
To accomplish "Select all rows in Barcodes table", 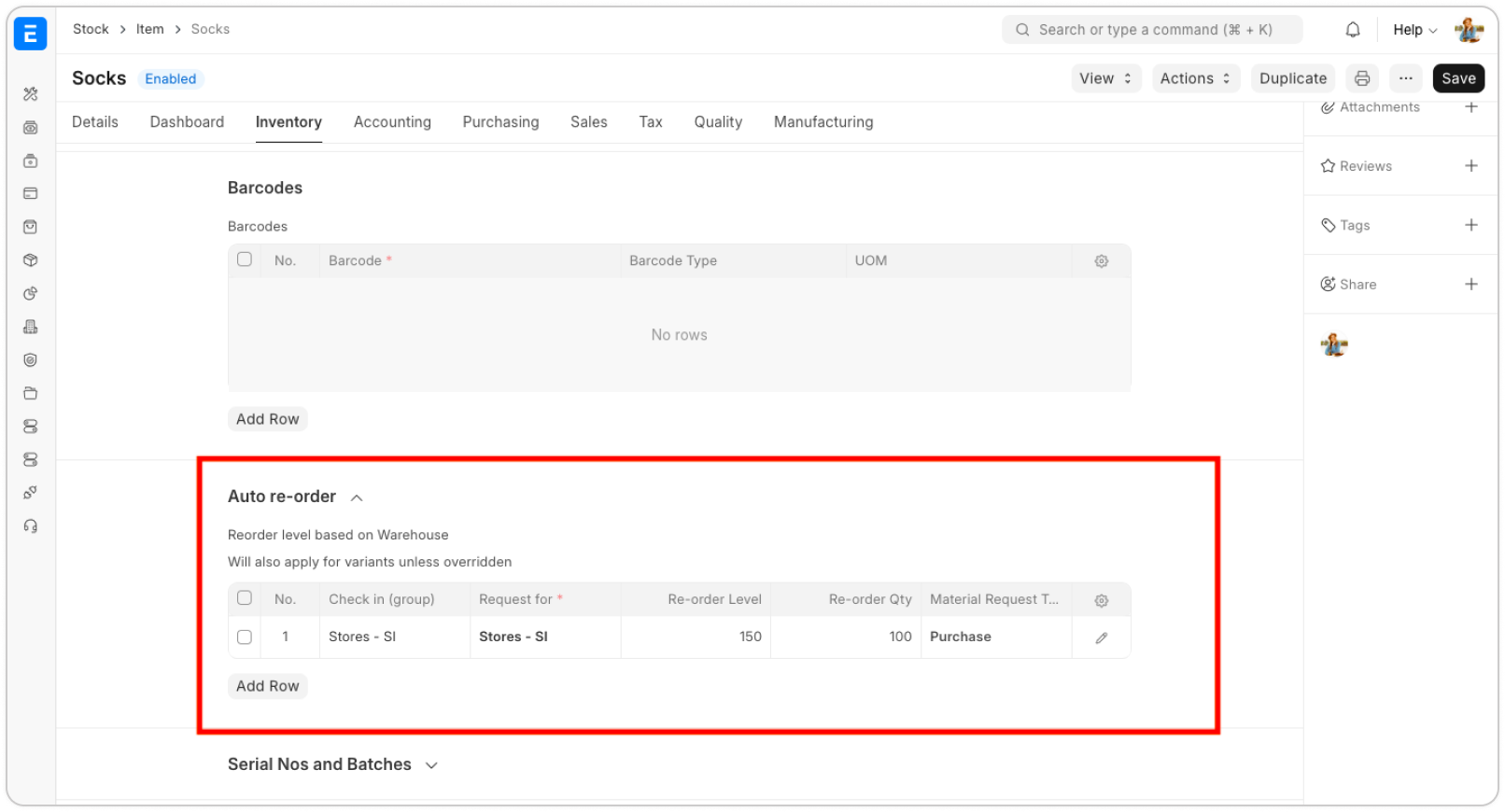I will (x=245, y=259).
